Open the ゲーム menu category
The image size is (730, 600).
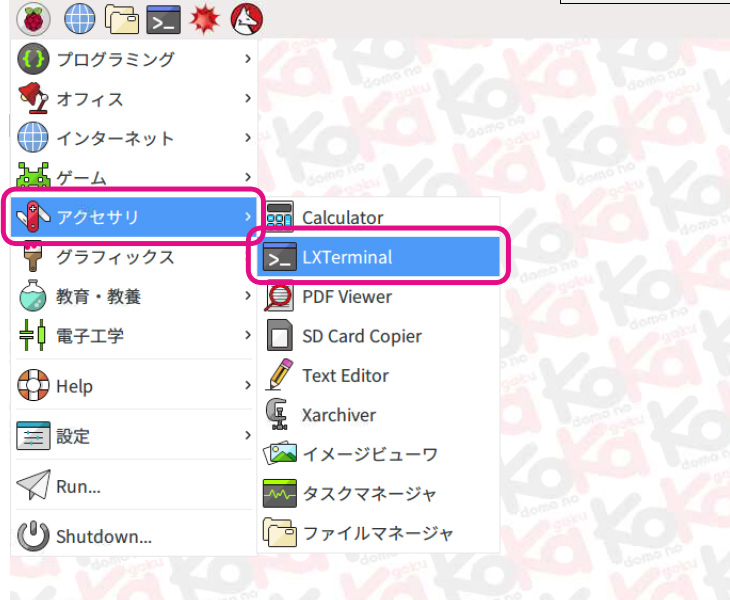134,177
